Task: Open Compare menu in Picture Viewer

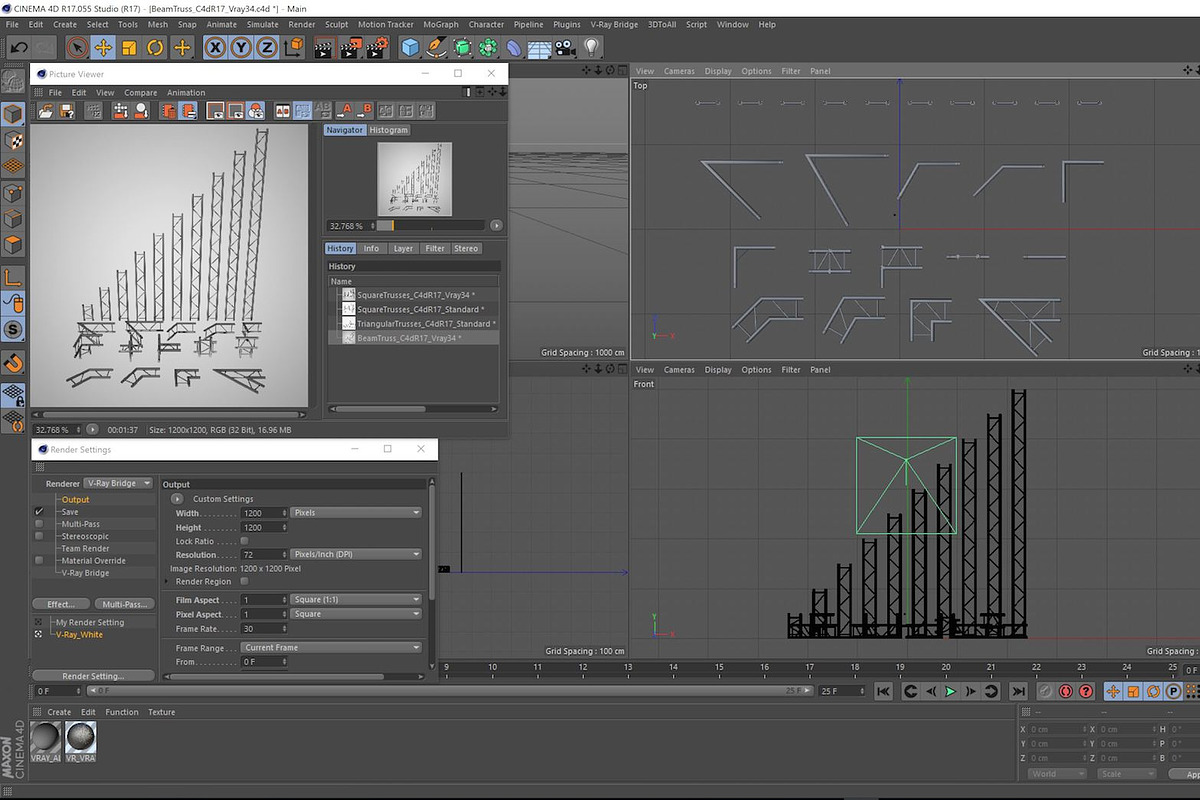Action: pos(141,93)
